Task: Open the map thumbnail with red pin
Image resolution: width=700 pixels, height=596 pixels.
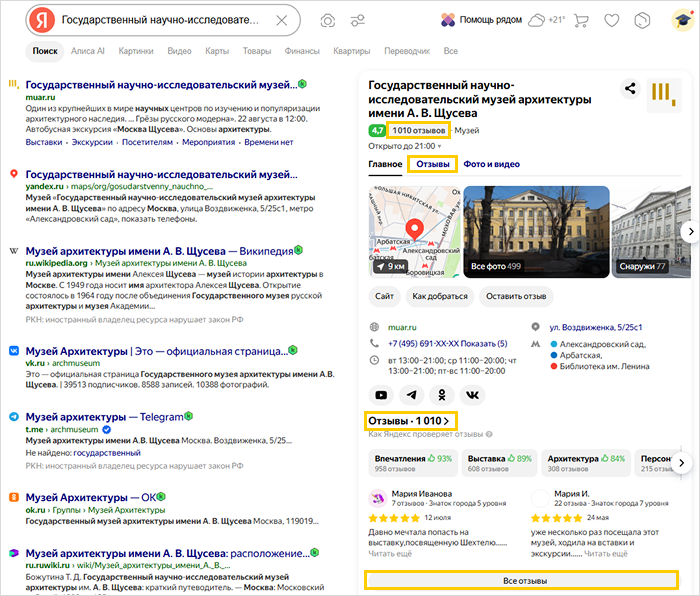Action: [414, 232]
